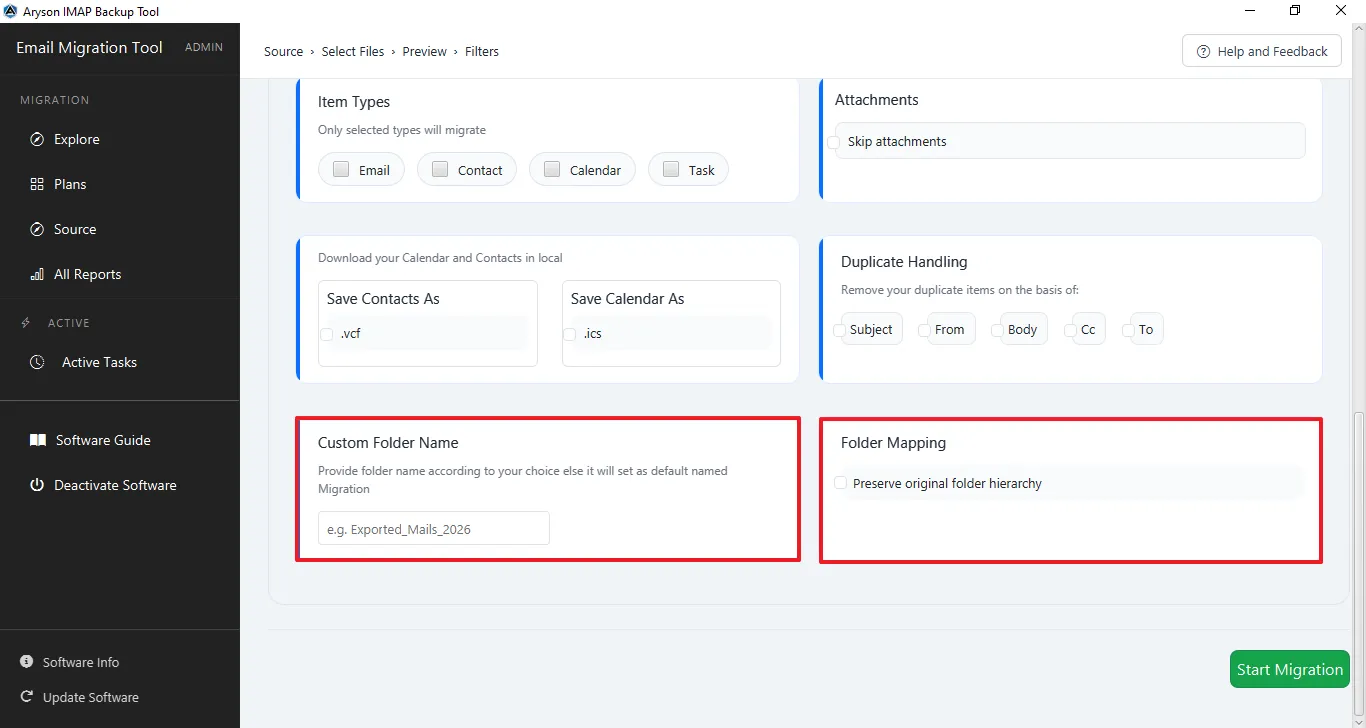Open the Source compass icon

[x=37, y=229]
